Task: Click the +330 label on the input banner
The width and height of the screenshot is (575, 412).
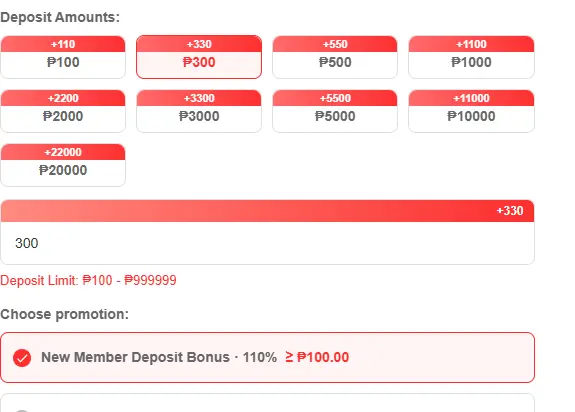Action: pyautogui.click(x=510, y=211)
